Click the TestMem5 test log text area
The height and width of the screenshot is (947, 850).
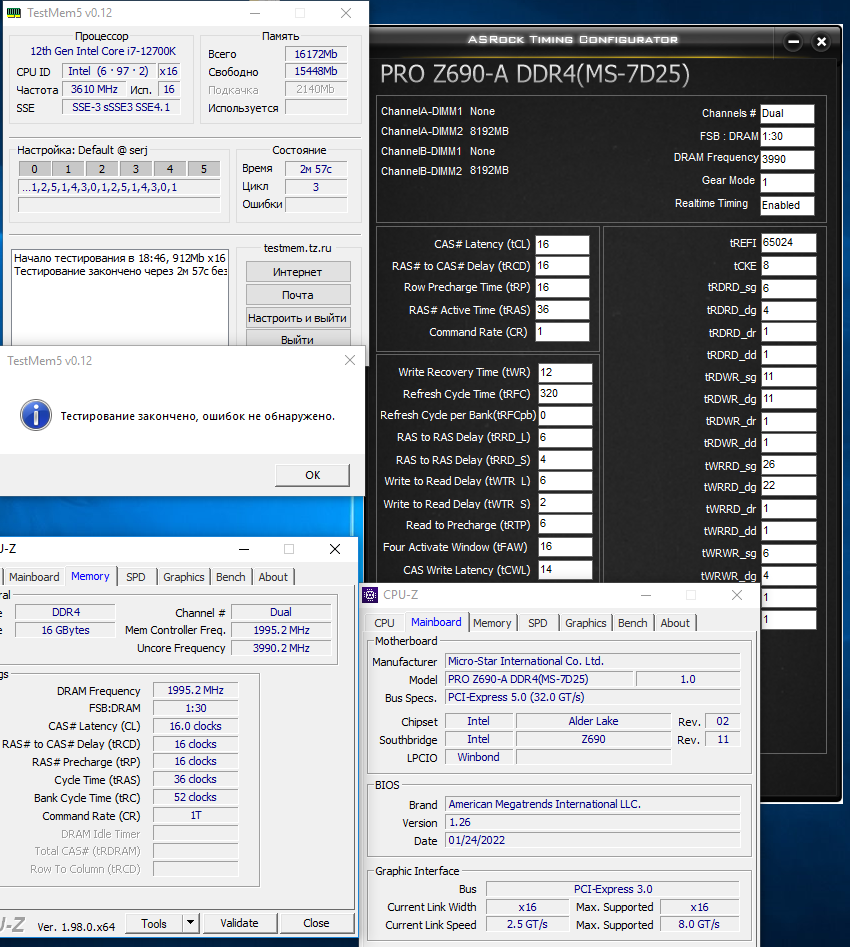pyautogui.click(x=120, y=297)
